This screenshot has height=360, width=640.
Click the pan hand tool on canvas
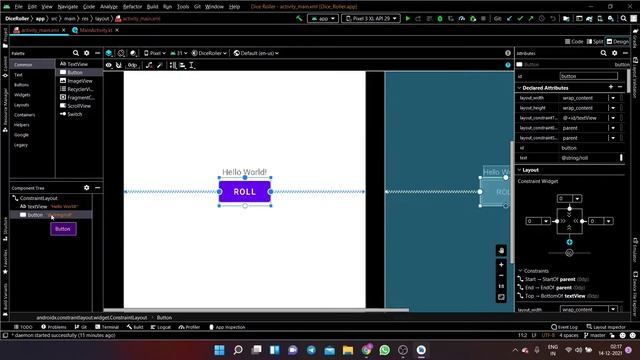tap(501, 251)
